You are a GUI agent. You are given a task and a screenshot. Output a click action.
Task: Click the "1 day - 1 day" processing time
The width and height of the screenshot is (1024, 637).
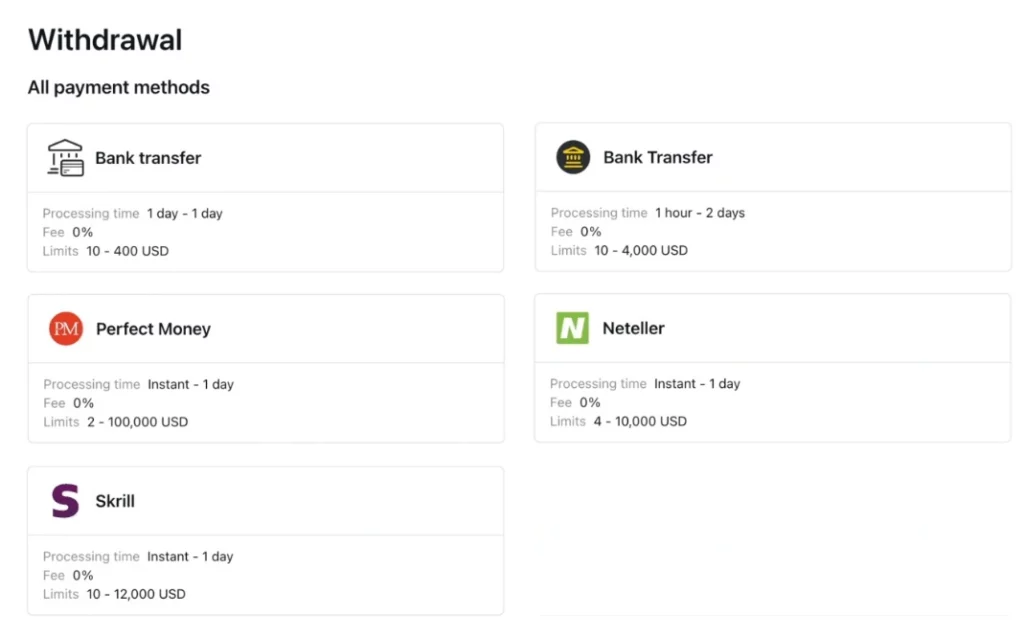point(184,213)
